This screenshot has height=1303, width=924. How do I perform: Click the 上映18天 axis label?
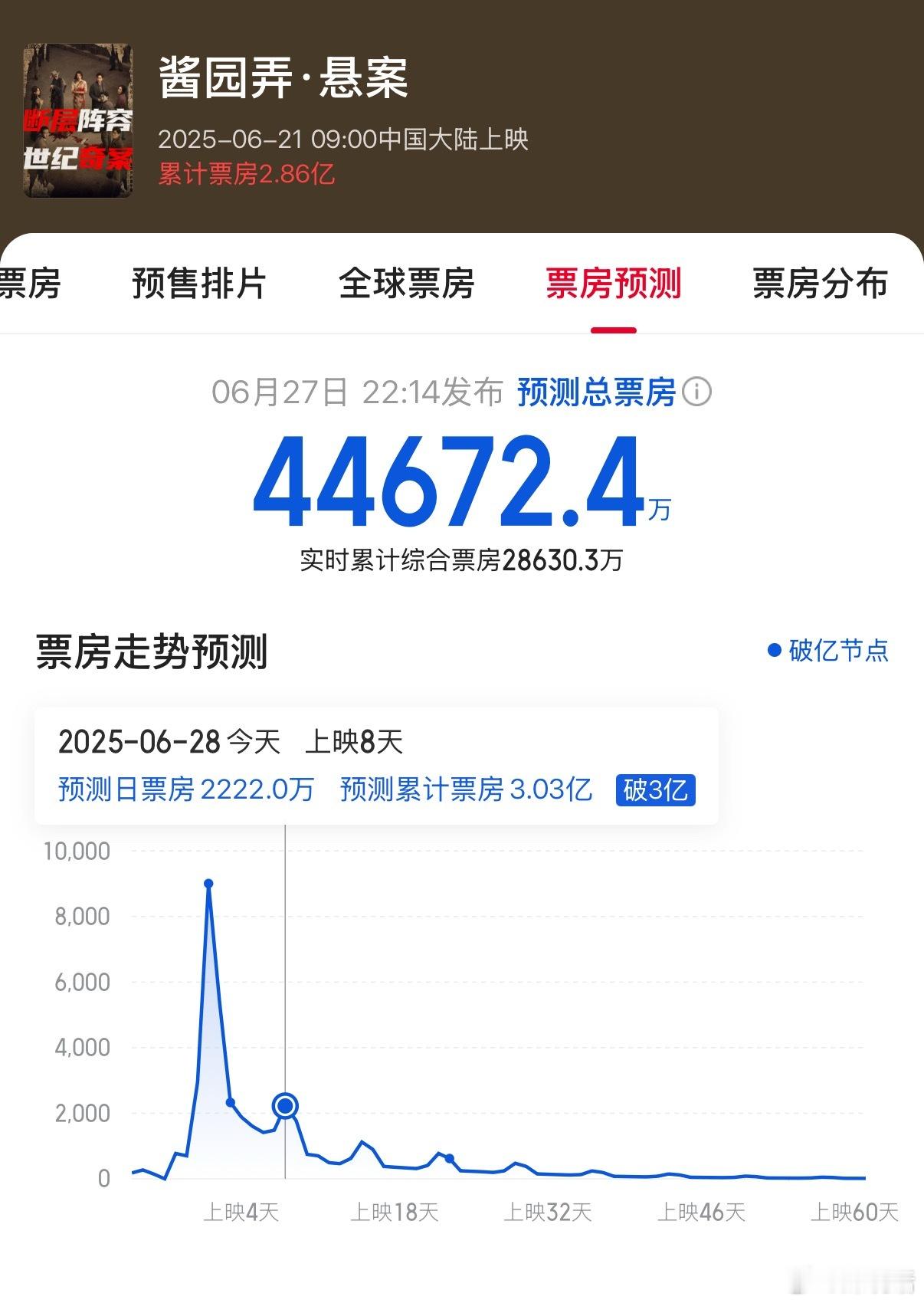(x=395, y=1212)
